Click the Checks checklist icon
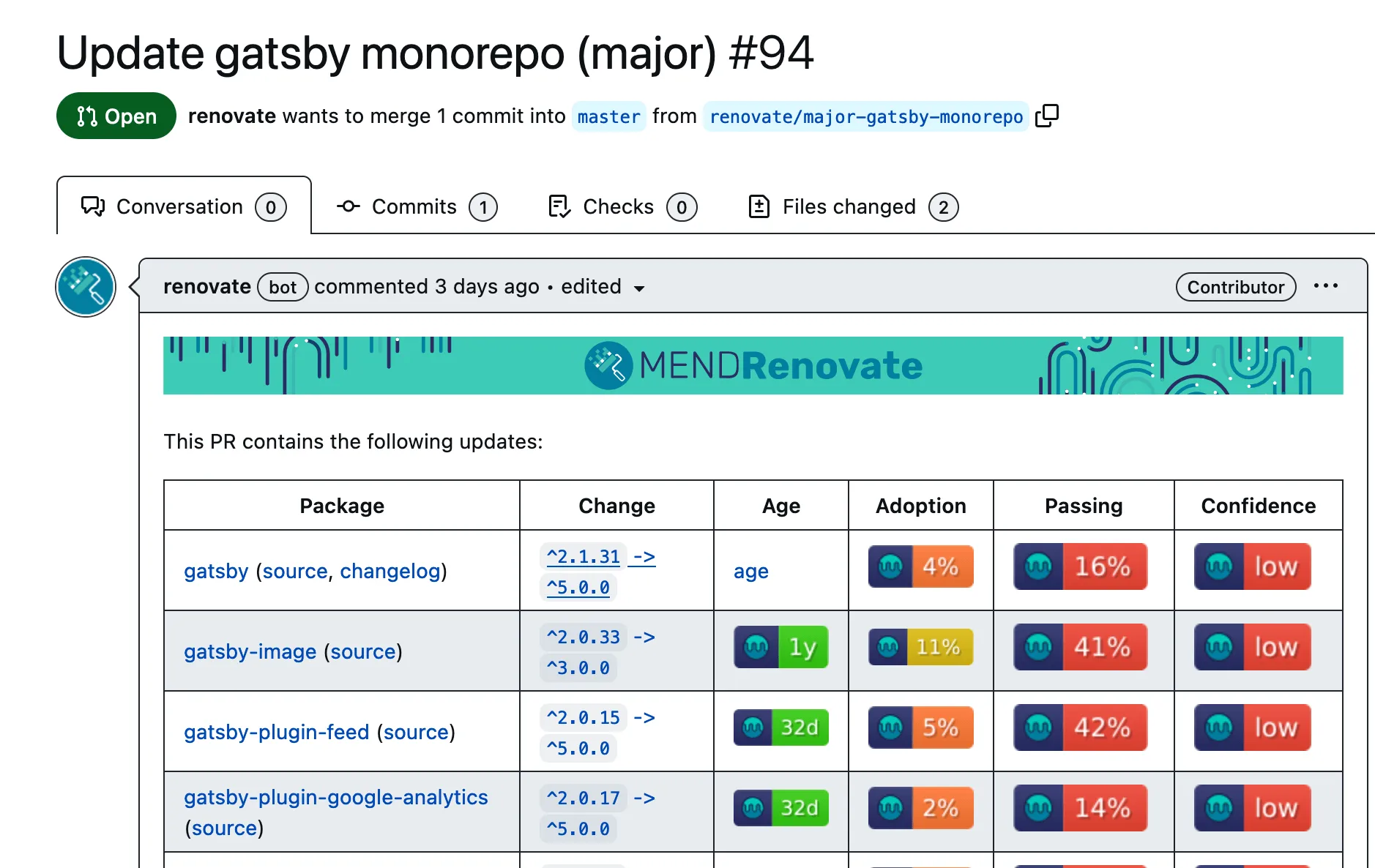 coord(559,206)
